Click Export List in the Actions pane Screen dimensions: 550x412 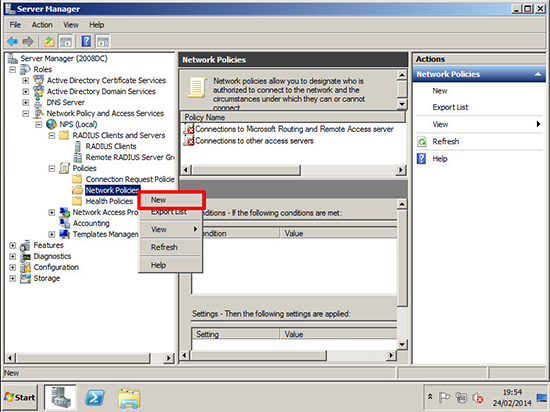pyautogui.click(x=450, y=107)
